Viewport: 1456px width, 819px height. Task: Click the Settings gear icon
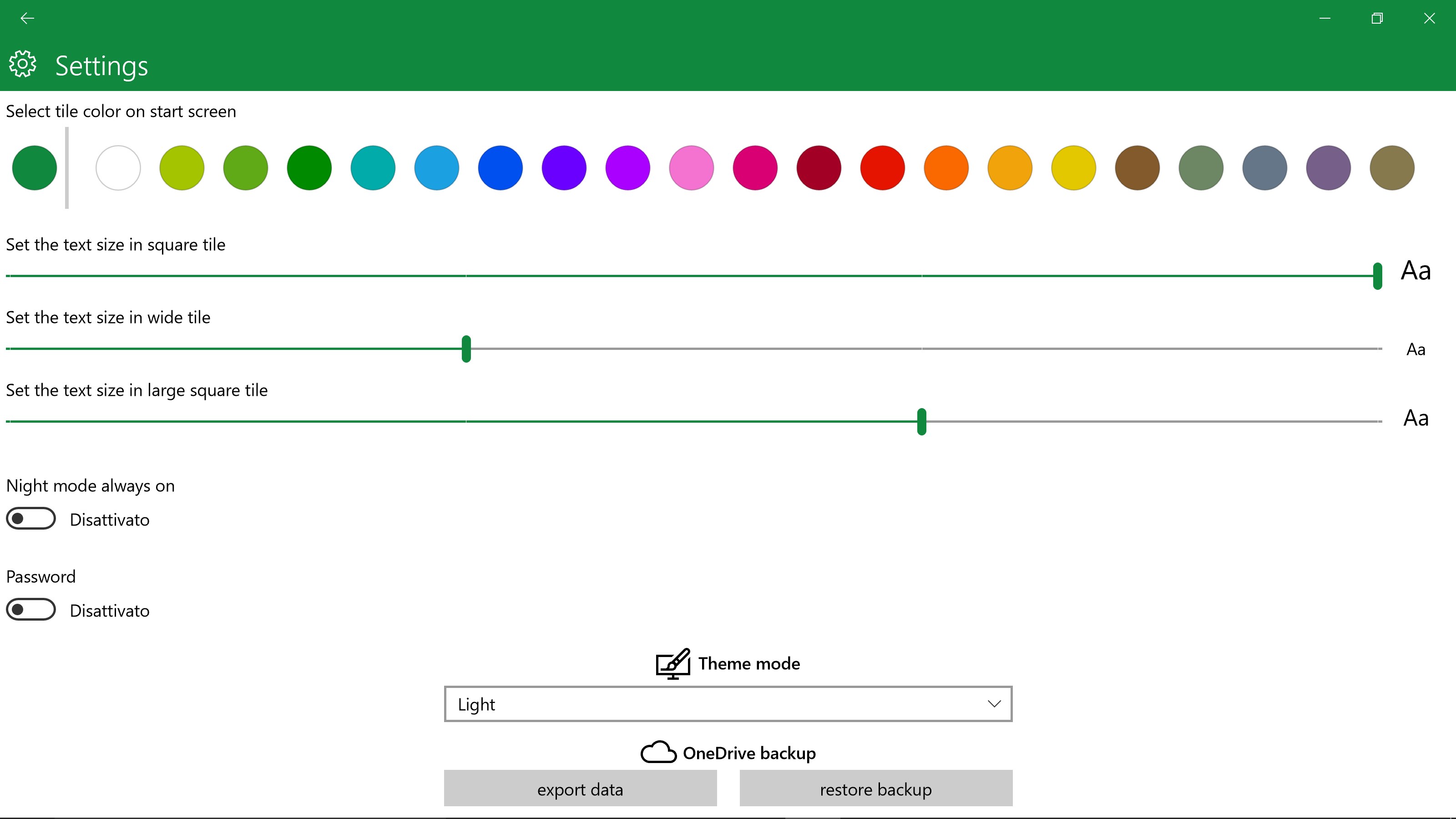(x=23, y=64)
